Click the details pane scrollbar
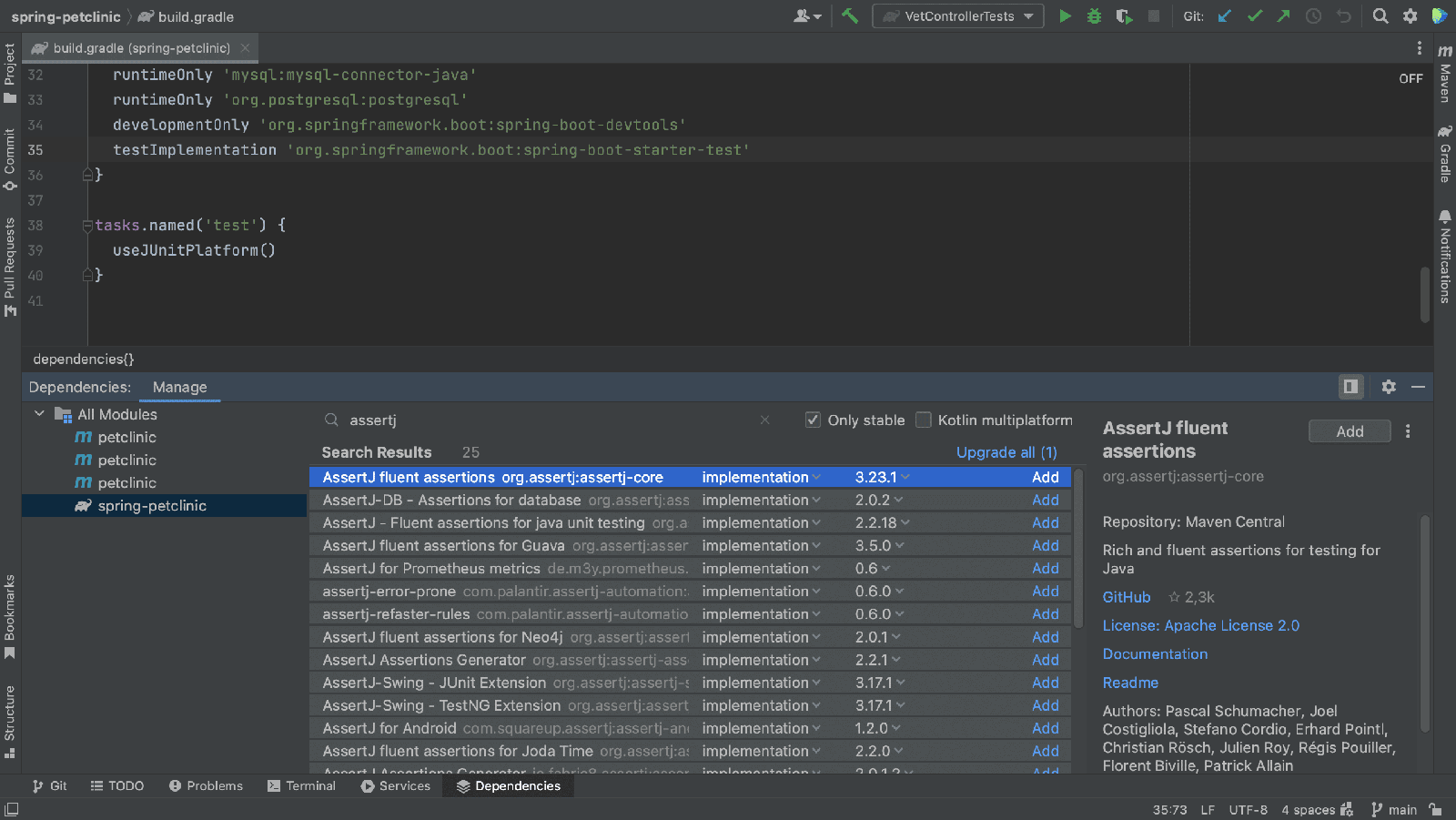 1425,623
